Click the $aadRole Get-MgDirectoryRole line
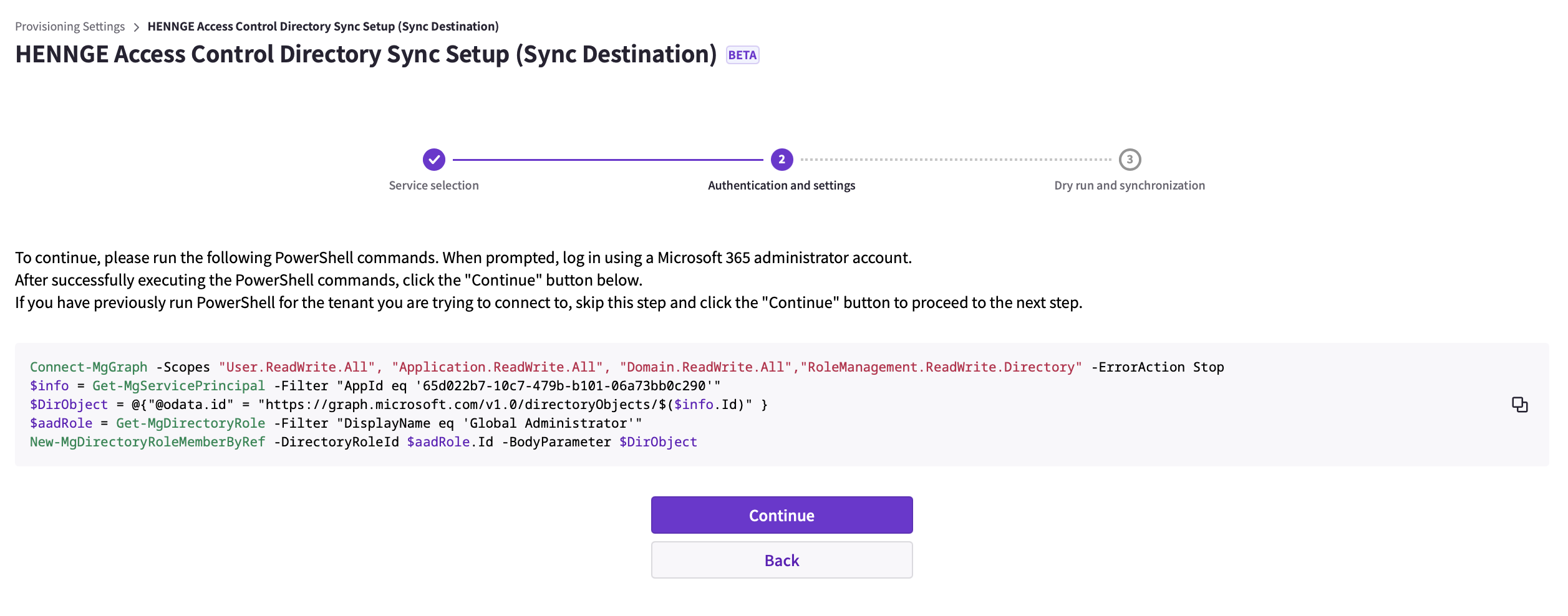This screenshot has width=1568, height=616. click(336, 423)
